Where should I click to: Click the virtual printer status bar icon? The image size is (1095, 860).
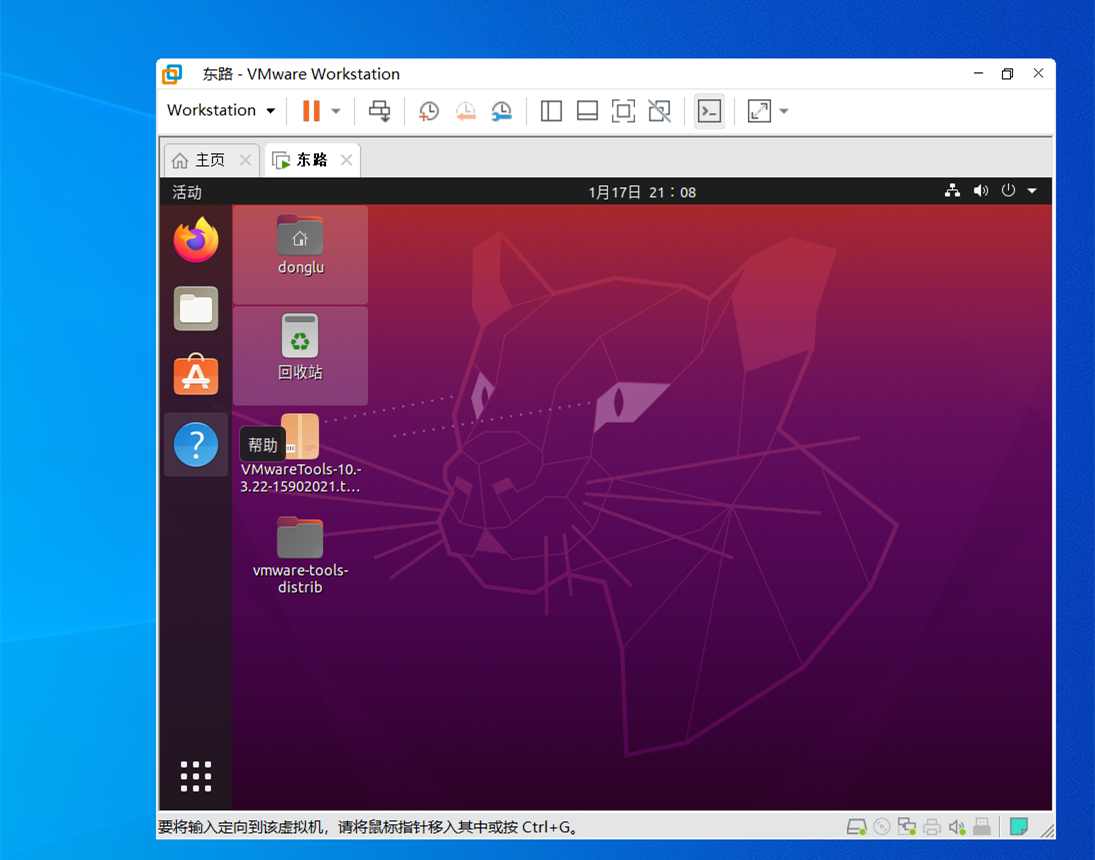pyautogui.click(x=931, y=826)
